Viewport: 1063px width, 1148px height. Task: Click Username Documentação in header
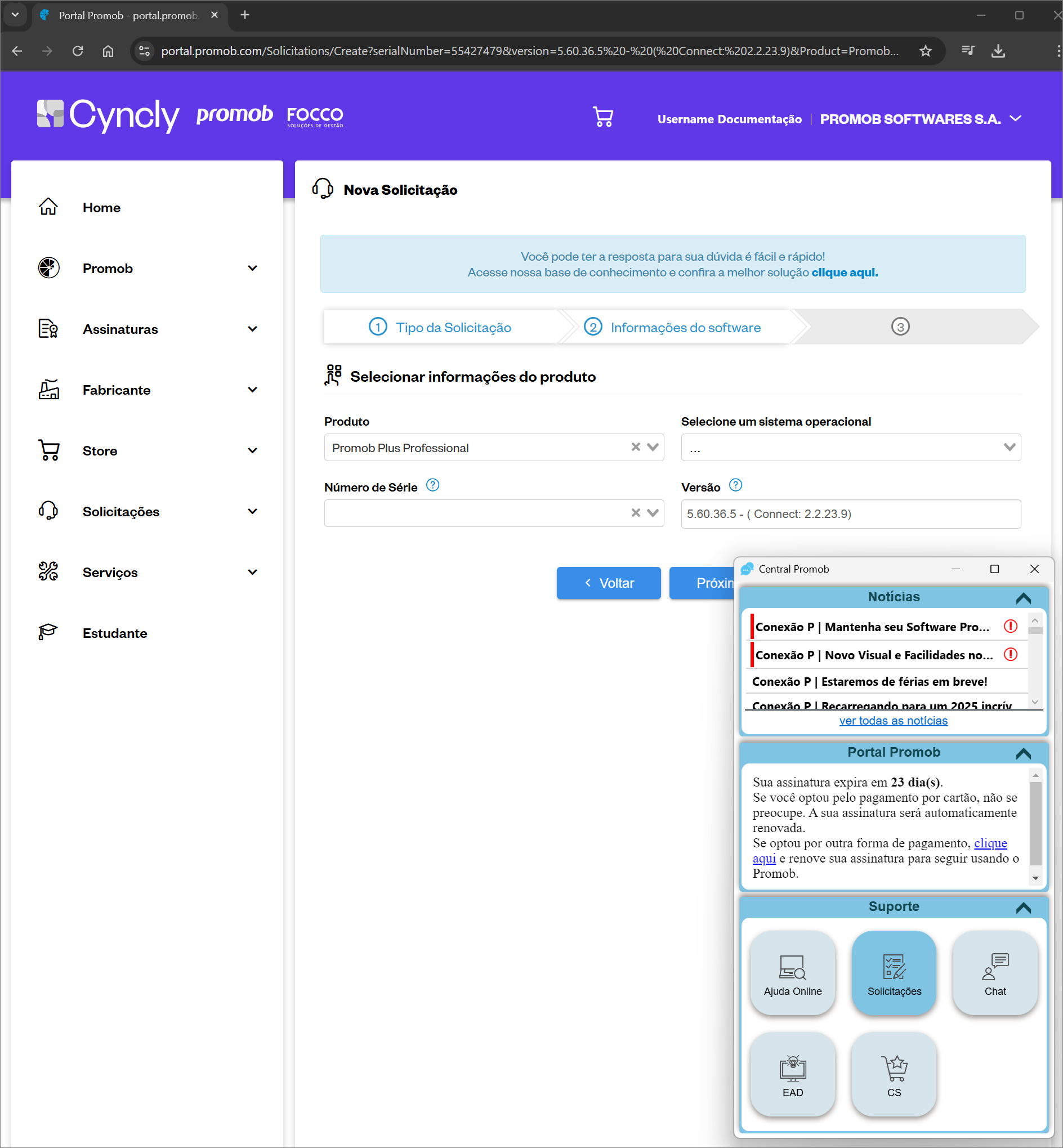point(729,119)
